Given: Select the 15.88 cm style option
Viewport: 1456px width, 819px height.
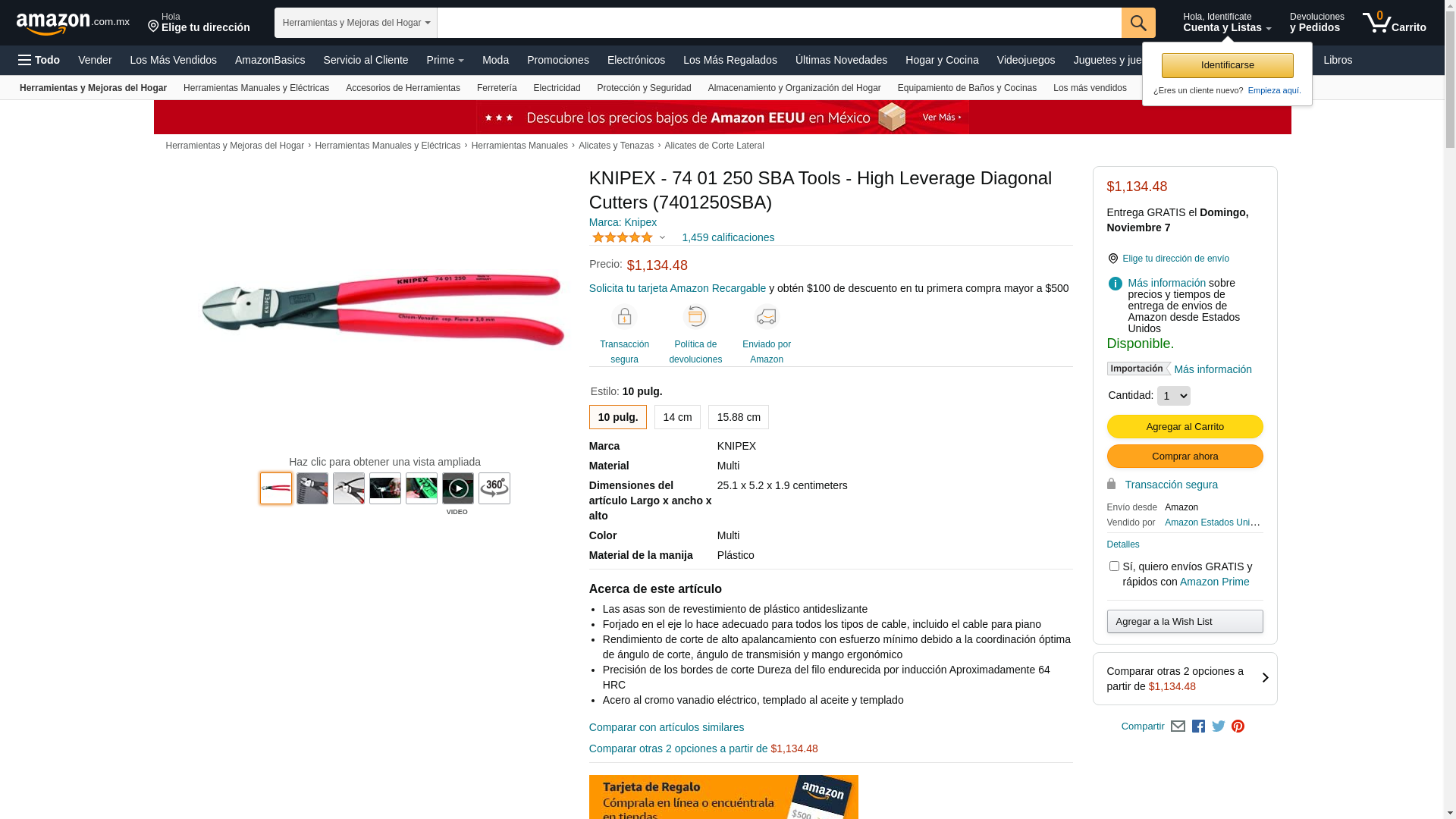Looking at the screenshot, I should coord(739,417).
